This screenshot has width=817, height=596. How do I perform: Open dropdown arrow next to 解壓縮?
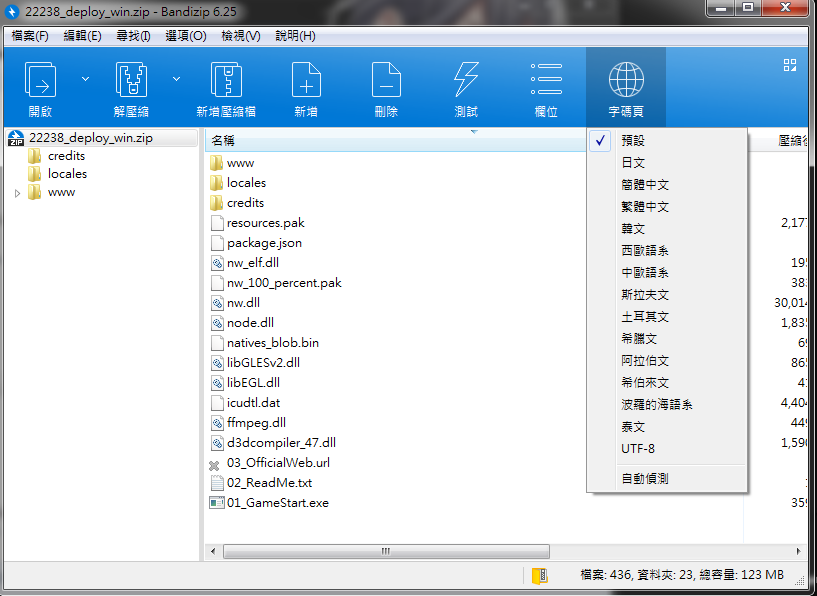point(176,79)
